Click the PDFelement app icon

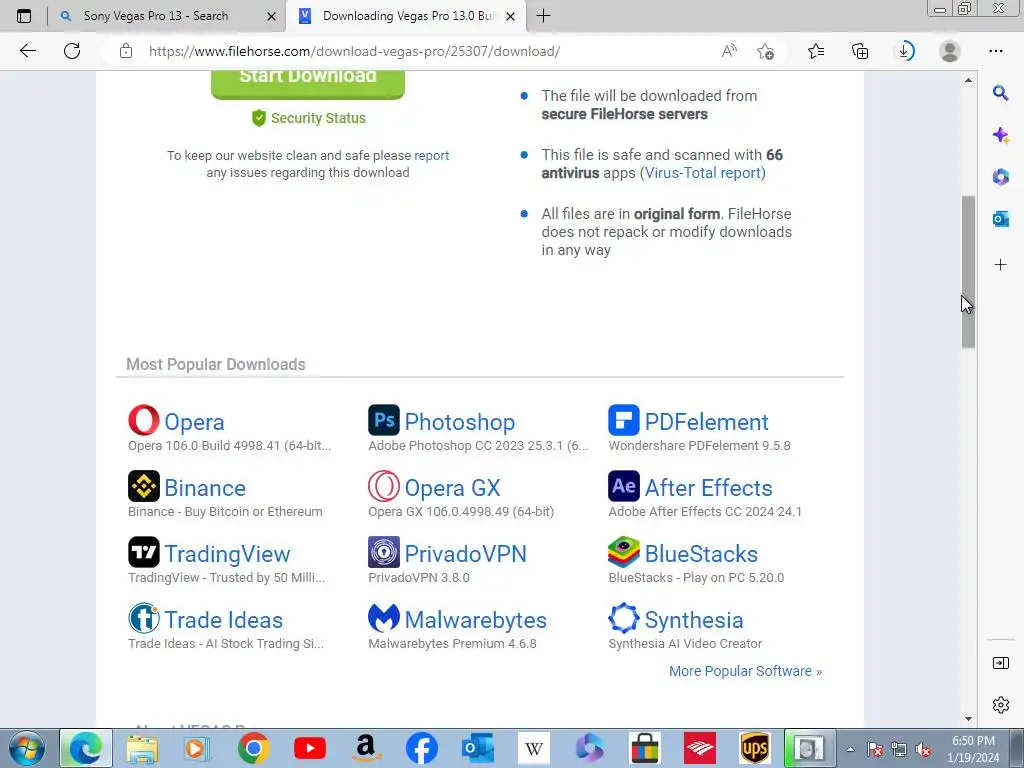click(624, 420)
